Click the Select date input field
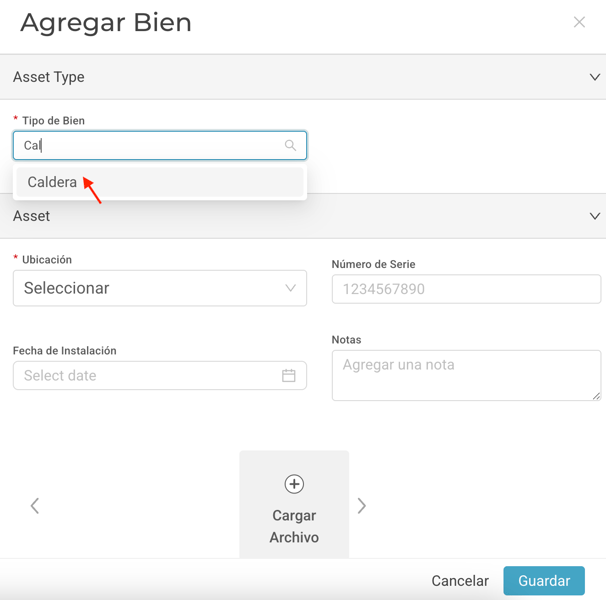 [x=160, y=375]
